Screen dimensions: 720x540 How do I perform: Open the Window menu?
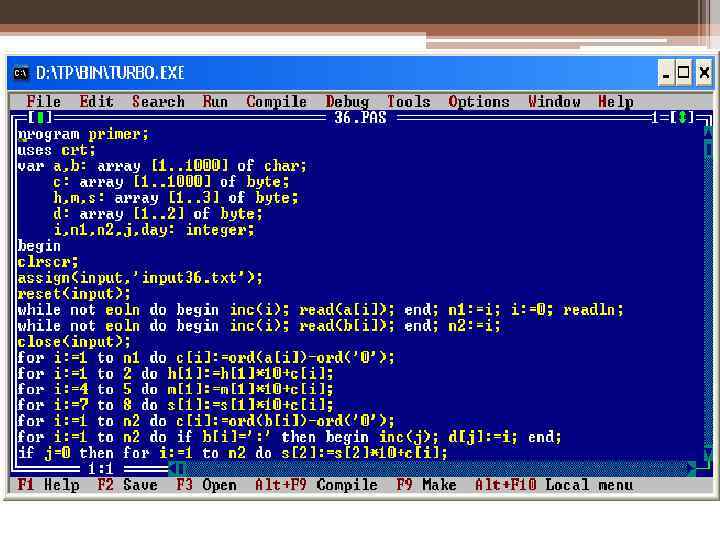pos(554,101)
